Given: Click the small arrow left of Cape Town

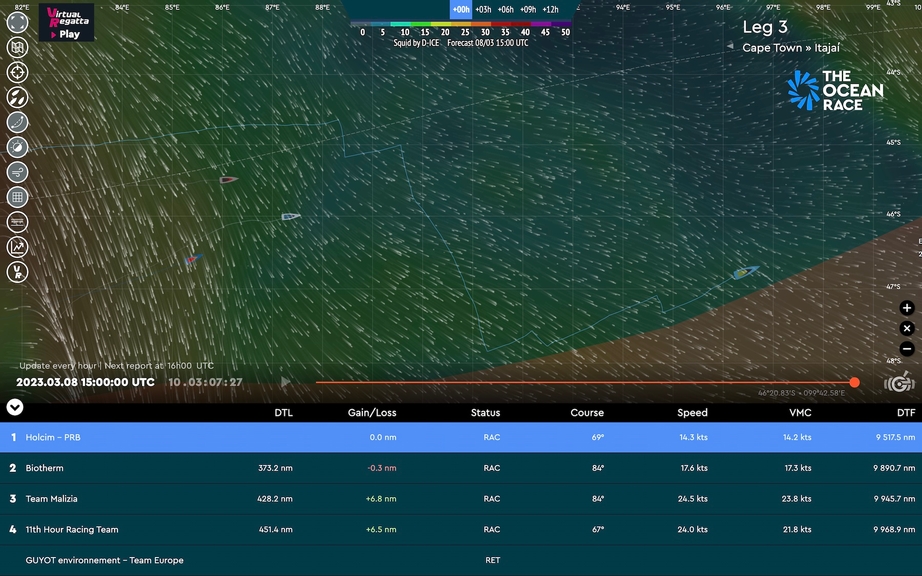Looking at the screenshot, I should pos(730,46).
